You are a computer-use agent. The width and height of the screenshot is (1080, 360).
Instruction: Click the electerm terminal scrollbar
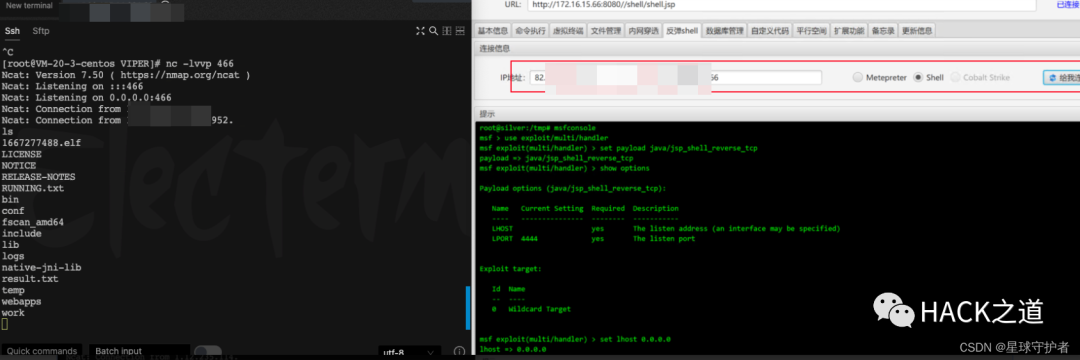[468, 308]
